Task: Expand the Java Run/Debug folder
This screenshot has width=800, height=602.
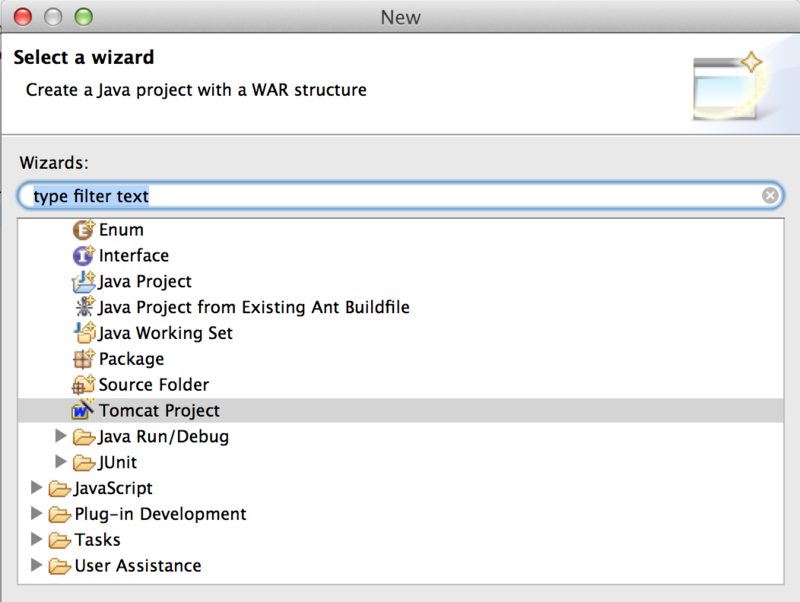Action: (61, 436)
